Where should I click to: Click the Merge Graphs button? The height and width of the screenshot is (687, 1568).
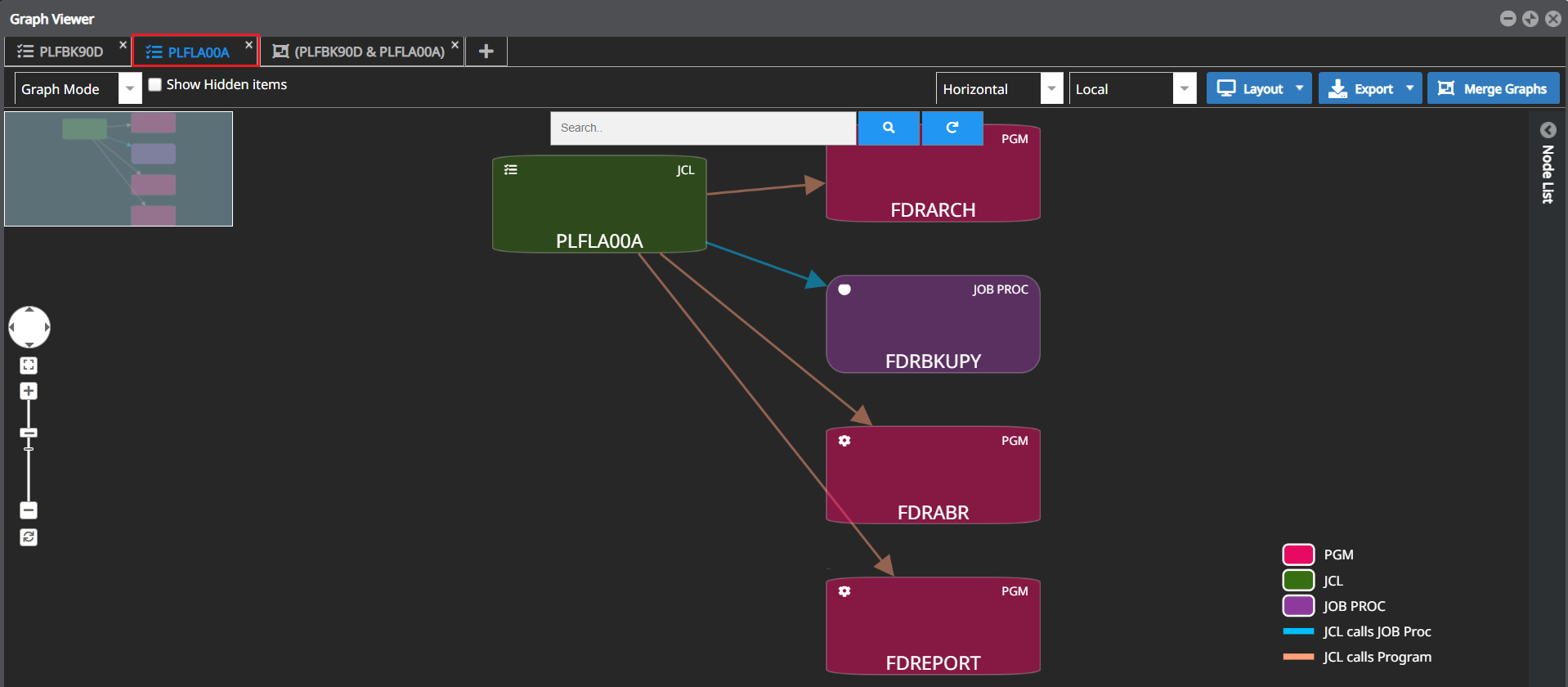[x=1494, y=88]
